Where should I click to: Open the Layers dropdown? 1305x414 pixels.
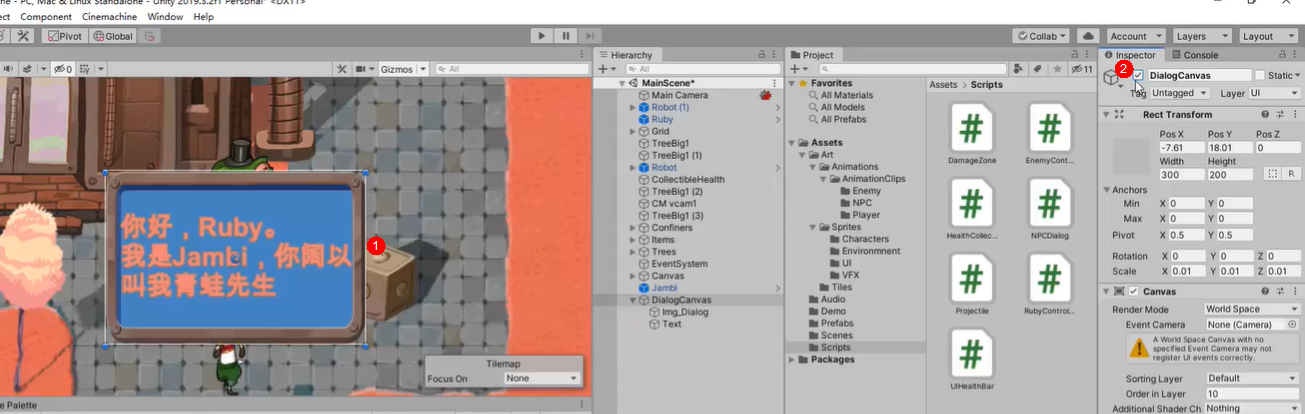[1201, 36]
